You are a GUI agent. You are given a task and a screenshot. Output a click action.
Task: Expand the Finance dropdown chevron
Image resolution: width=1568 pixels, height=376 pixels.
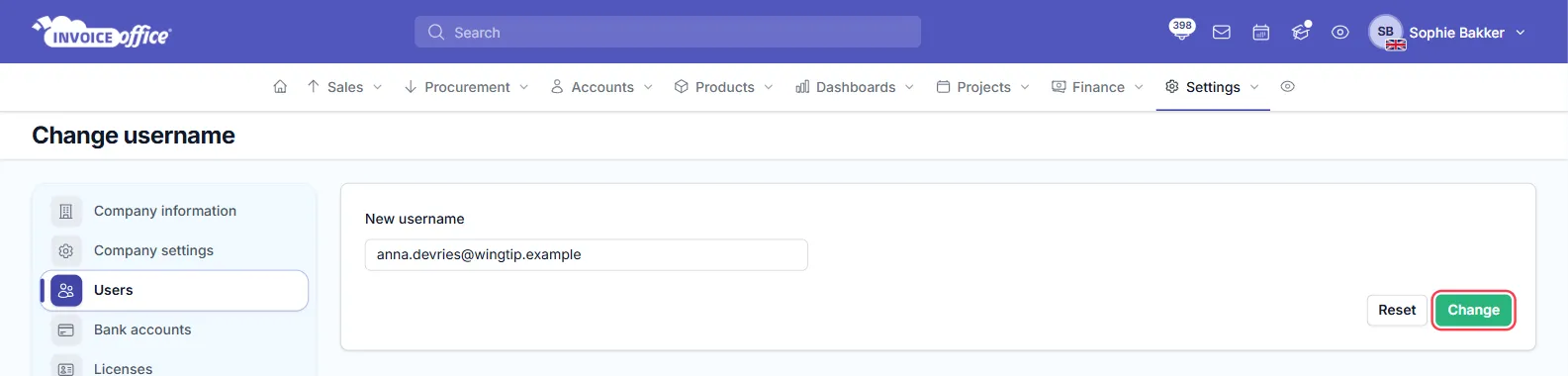coord(1139,87)
